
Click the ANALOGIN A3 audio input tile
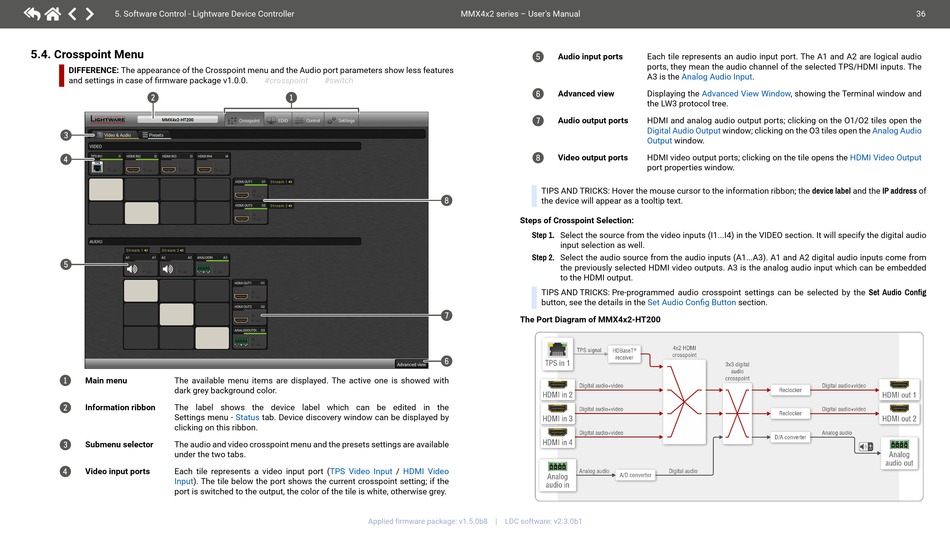213,265
